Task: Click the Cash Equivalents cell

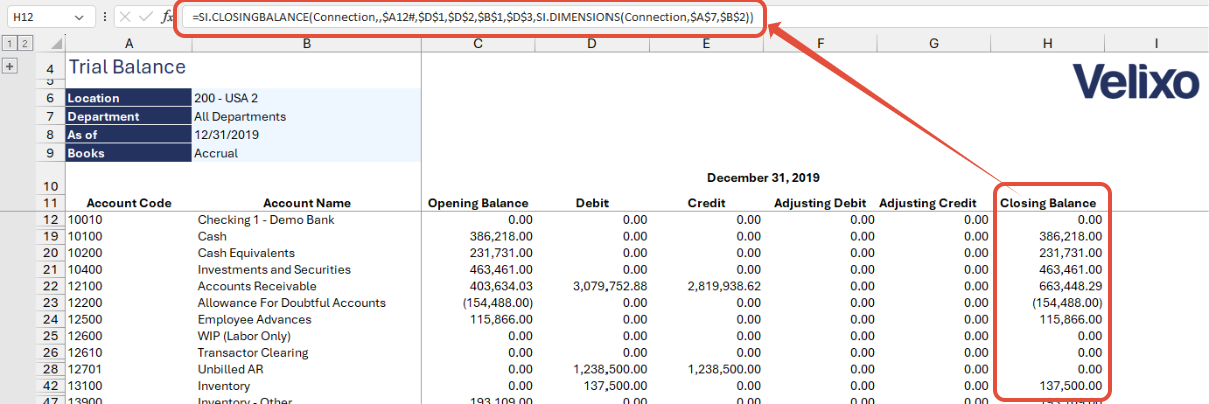Action: 307,253
